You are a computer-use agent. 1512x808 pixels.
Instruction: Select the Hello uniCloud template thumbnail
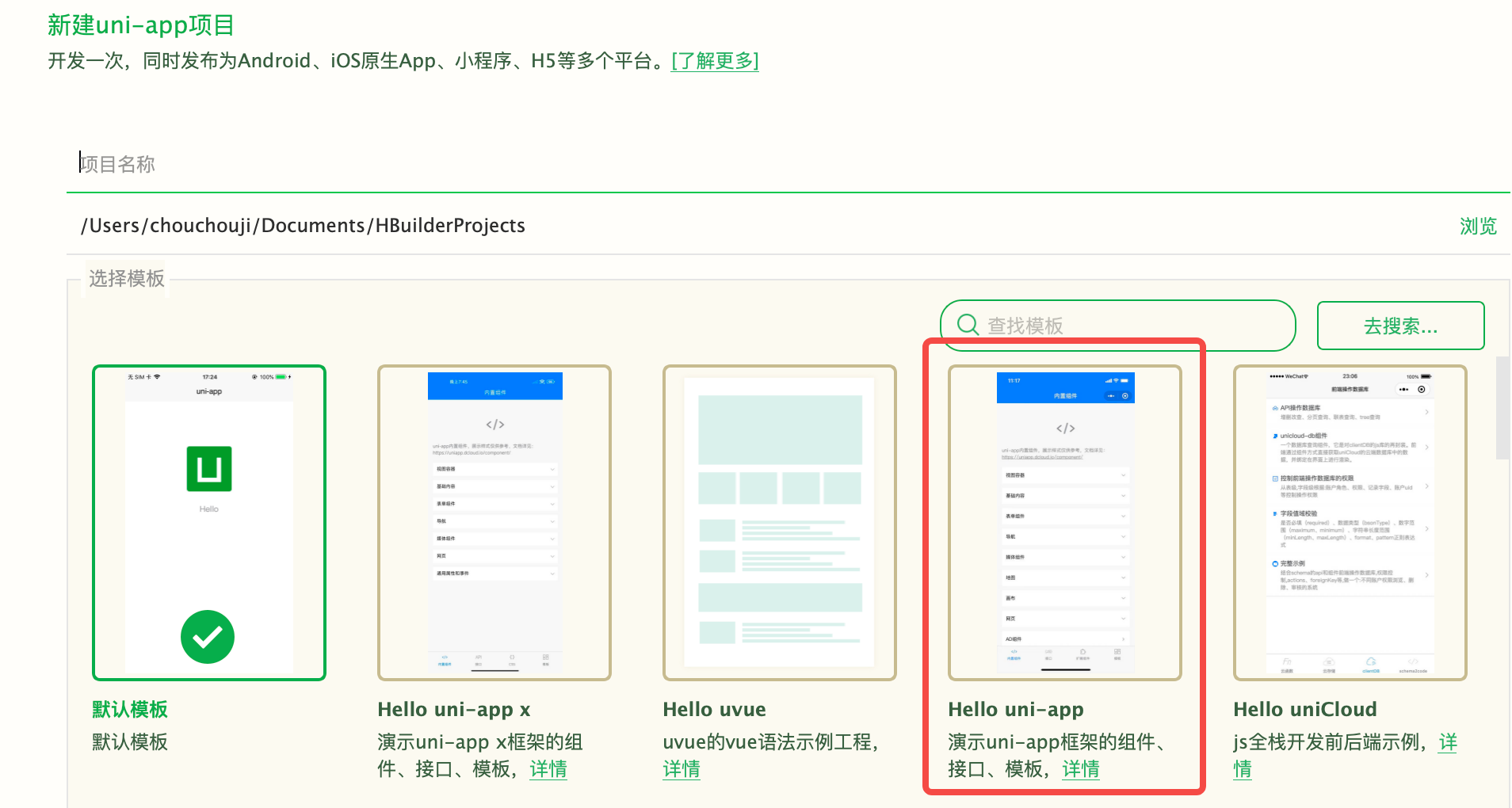[1350, 523]
